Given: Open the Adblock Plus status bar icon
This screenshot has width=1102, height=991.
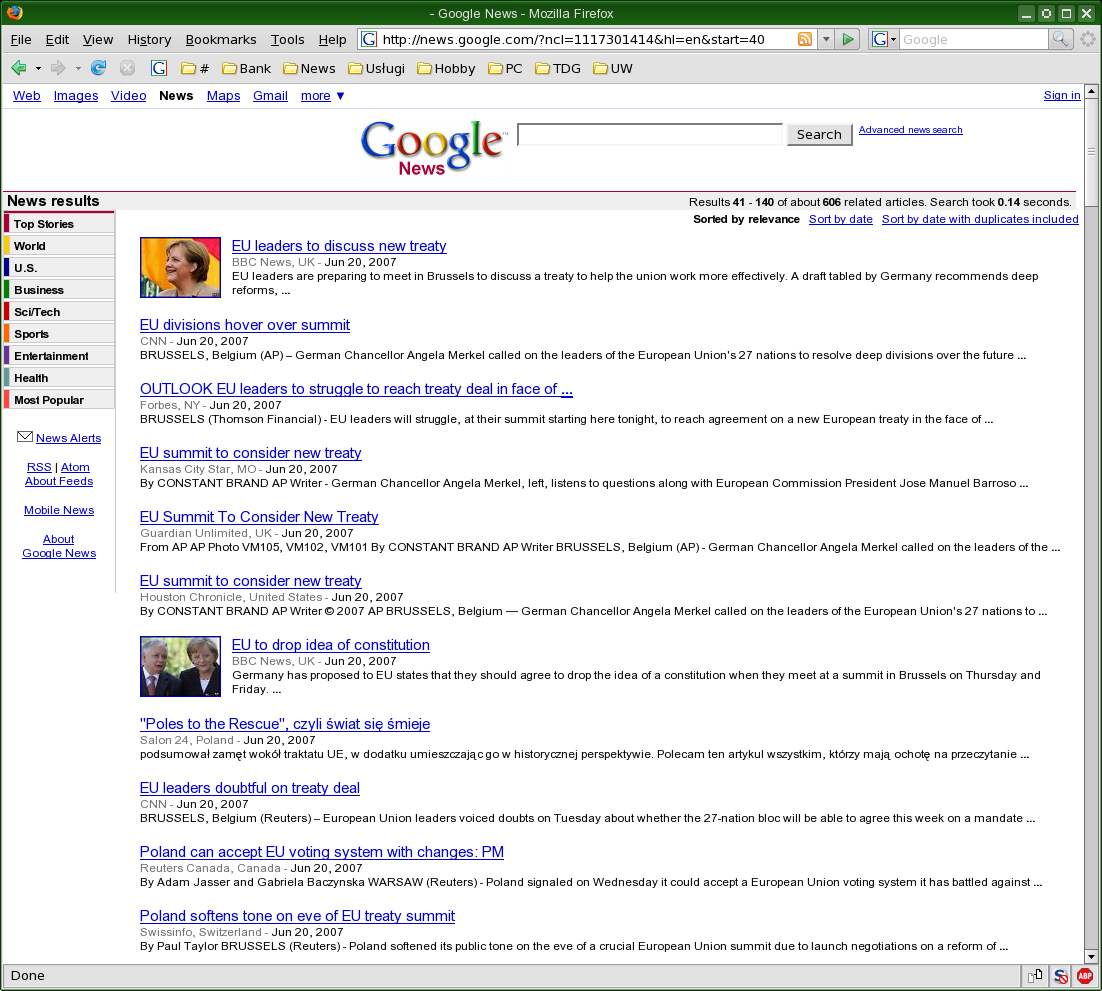Looking at the screenshot, I should point(1084,976).
